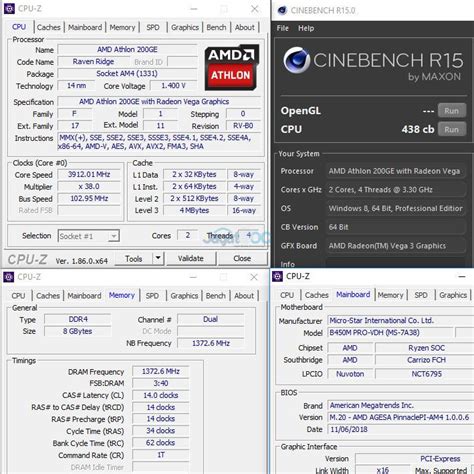The image size is (474, 474).
Task: Click the 'x 38.0' Multiplier value
Action: click(89, 186)
